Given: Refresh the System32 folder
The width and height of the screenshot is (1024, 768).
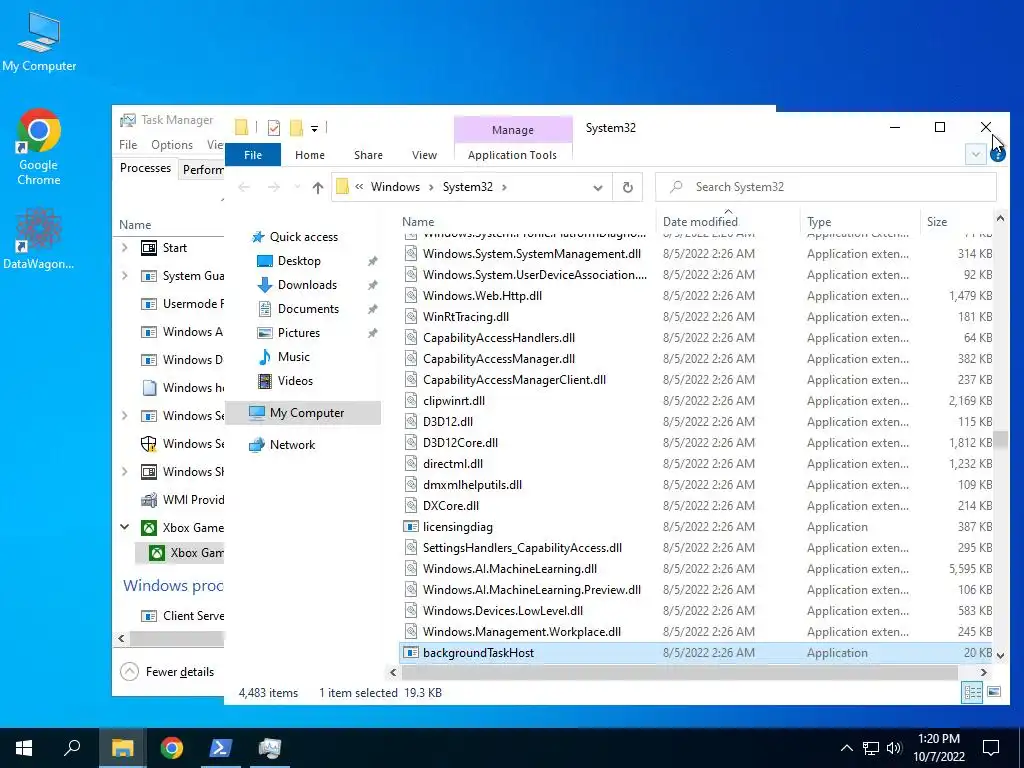Looking at the screenshot, I should (628, 187).
